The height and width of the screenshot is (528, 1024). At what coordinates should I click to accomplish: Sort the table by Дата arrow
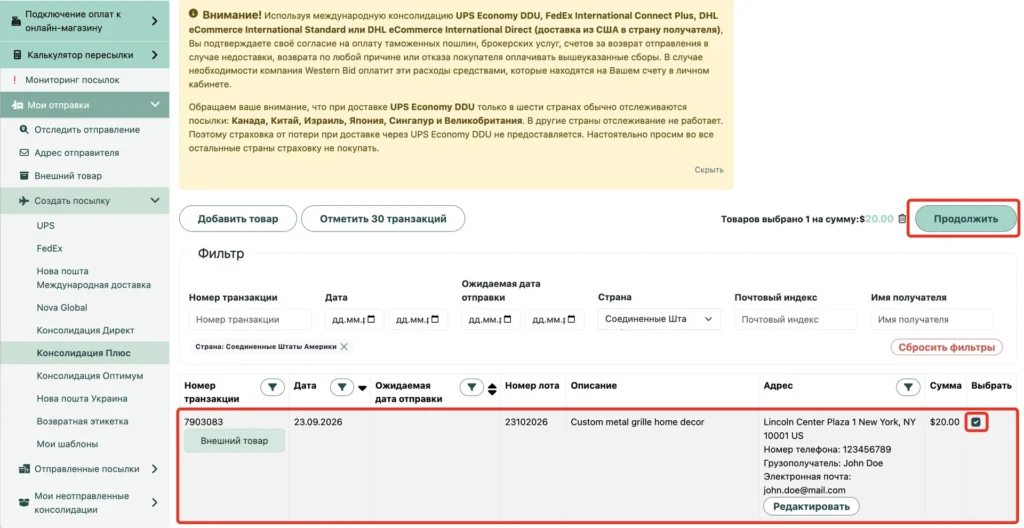362,388
